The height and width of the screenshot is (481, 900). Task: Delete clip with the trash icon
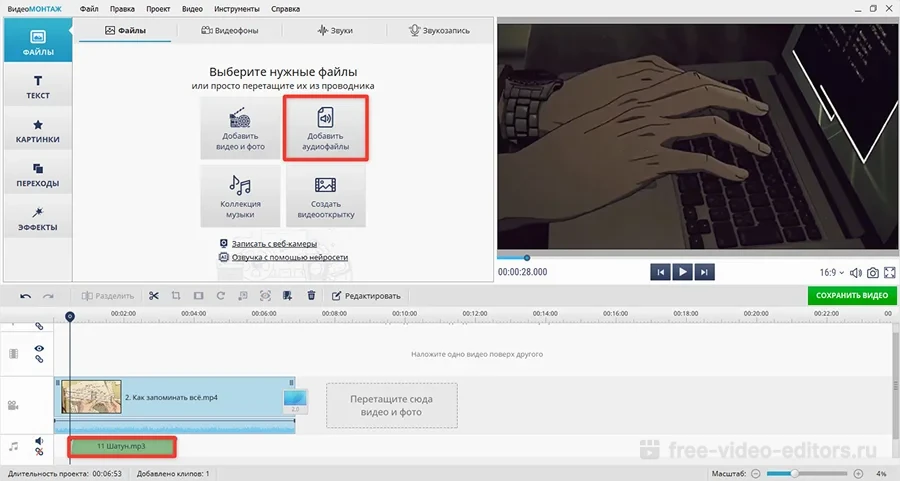[x=311, y=296]
